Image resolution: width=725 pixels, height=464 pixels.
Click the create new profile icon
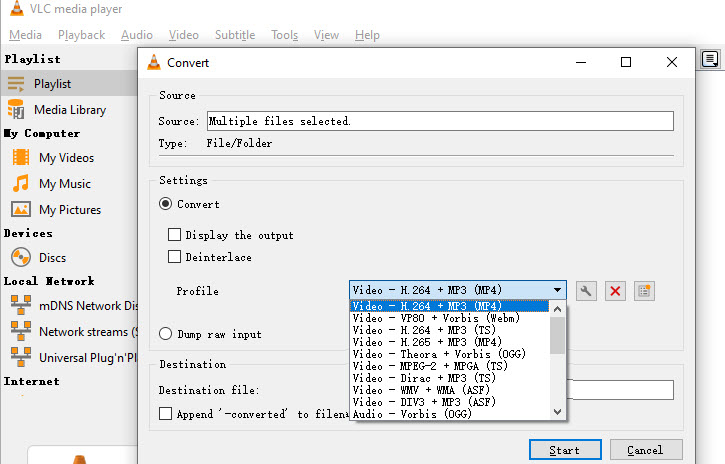click(x=644, y=291)
